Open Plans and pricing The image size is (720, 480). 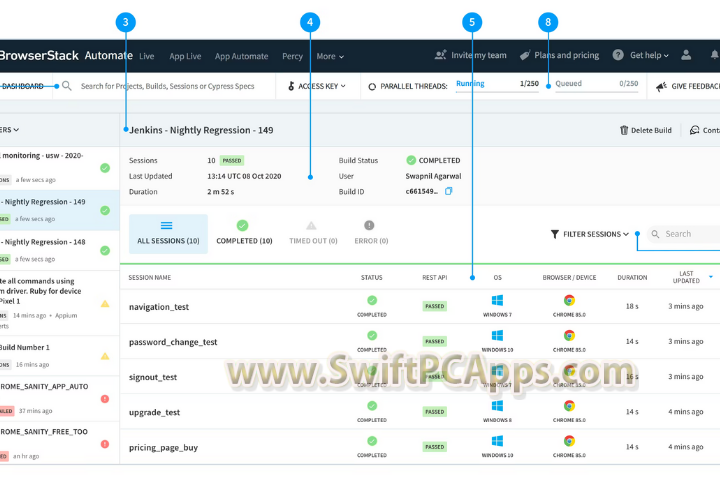[559, 55]
